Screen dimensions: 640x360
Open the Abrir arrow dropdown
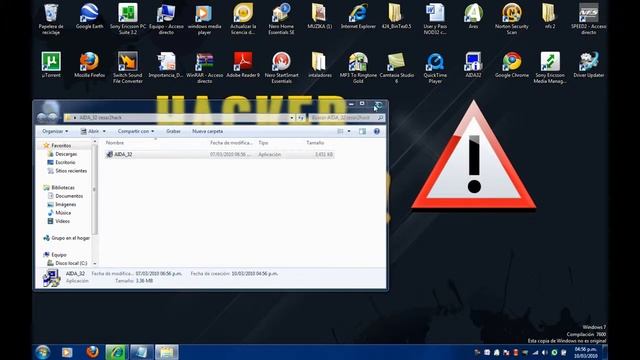click(x=104, y=131)
